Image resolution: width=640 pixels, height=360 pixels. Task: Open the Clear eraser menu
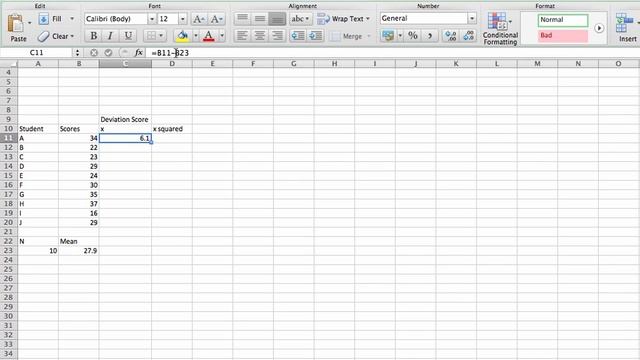[56, 36]
